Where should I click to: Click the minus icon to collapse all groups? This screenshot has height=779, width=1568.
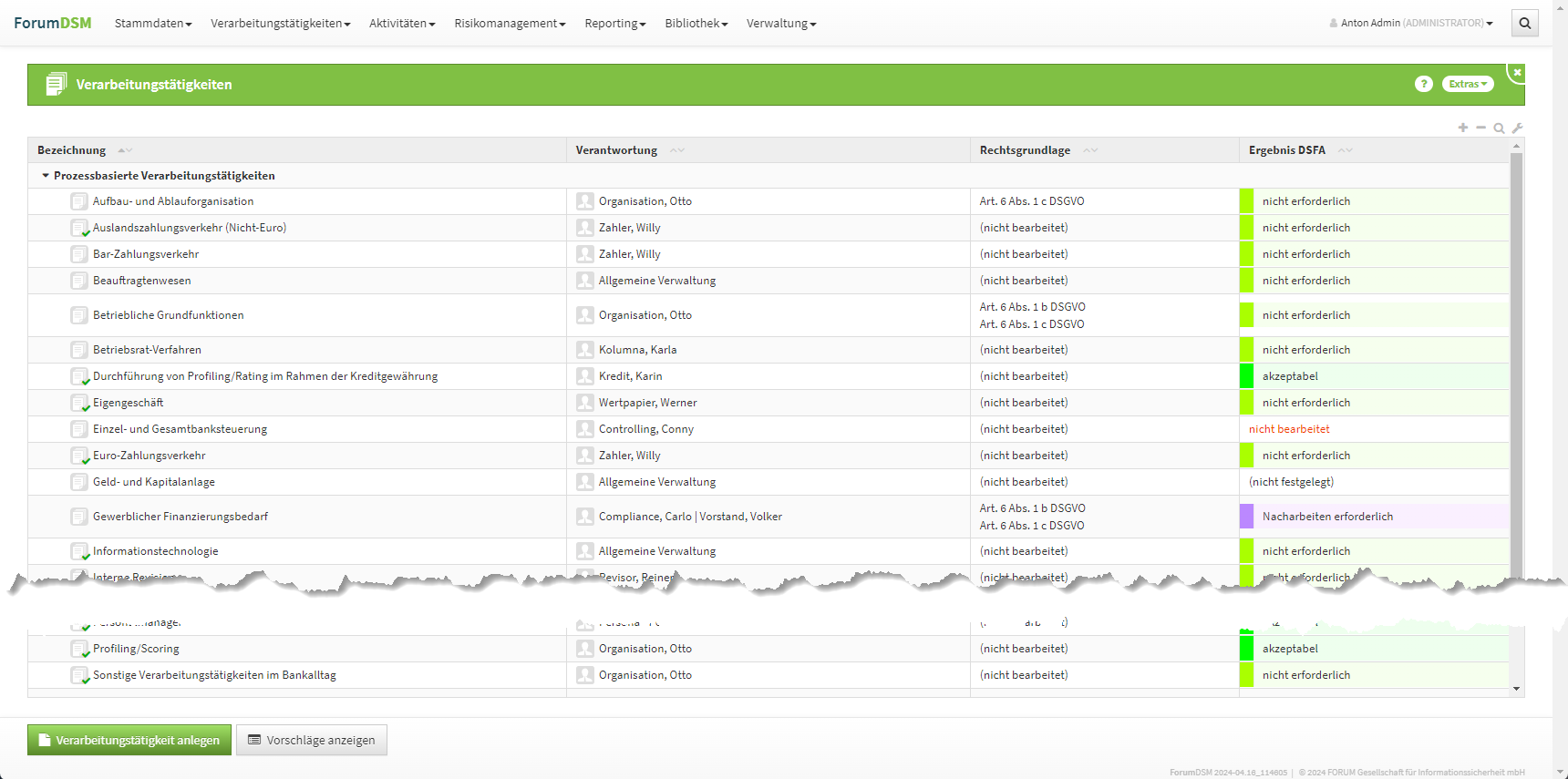pyautogui.click(x=1481, y=128)
